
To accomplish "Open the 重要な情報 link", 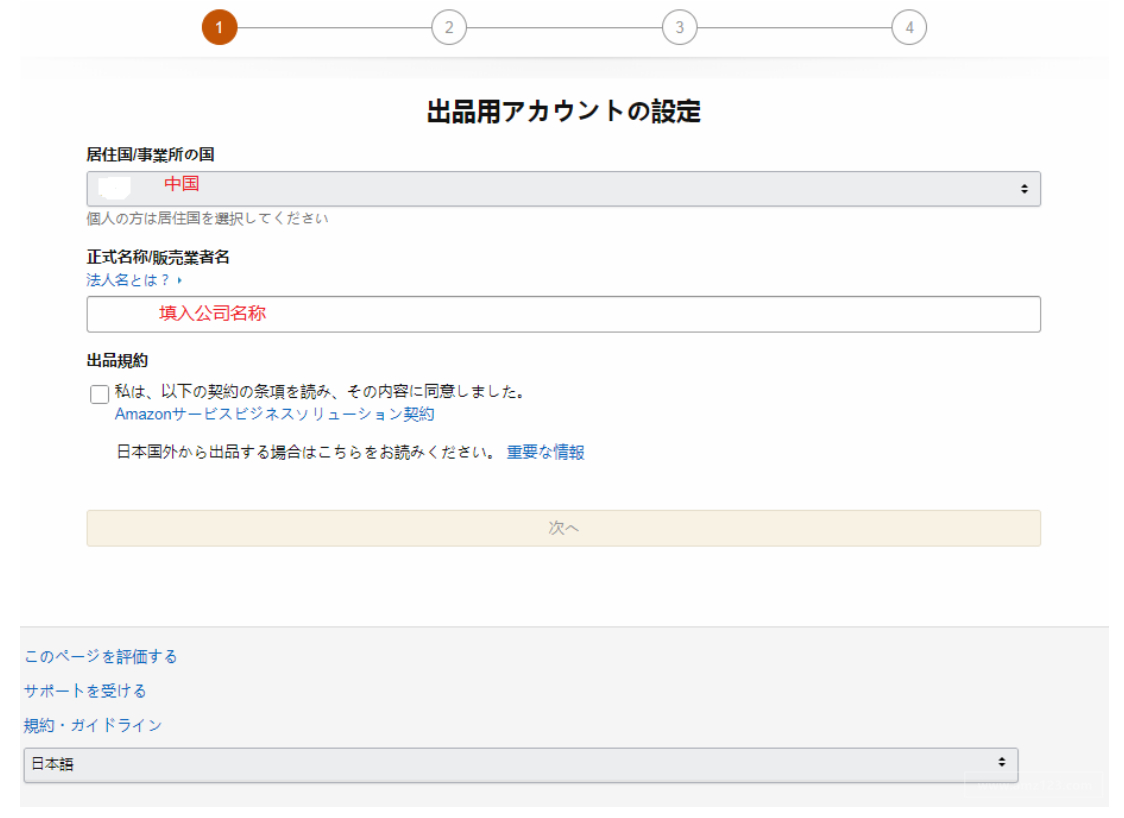I will click(545, 452).
